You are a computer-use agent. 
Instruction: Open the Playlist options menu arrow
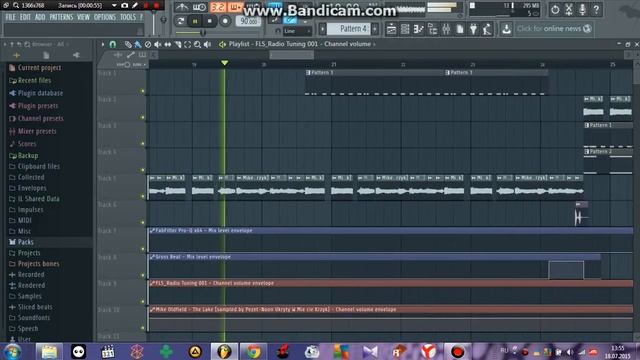tap(102, 44)
